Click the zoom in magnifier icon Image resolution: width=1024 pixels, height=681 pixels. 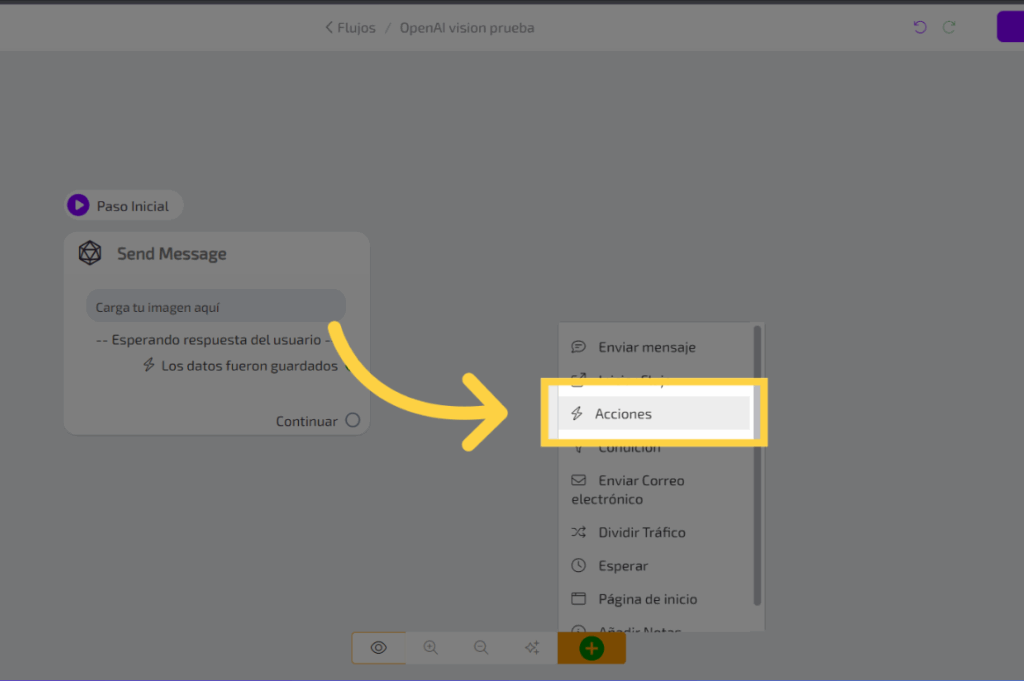click(x=431, y=648)
